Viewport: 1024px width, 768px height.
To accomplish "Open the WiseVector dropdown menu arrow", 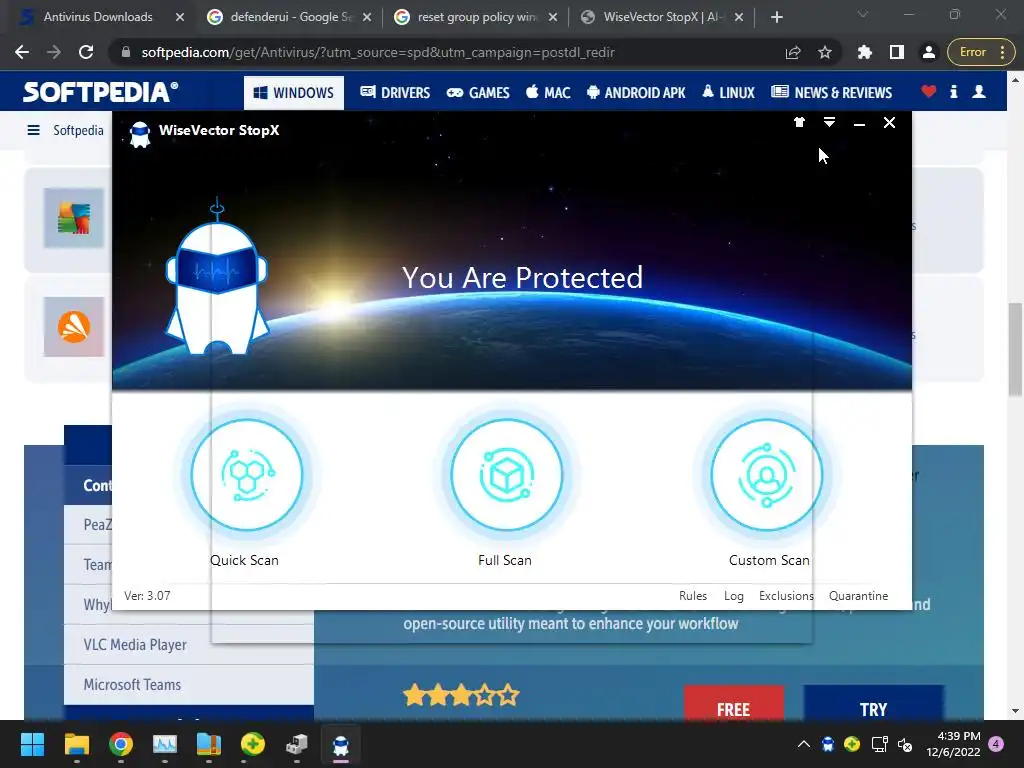I will tap(829, 122).
